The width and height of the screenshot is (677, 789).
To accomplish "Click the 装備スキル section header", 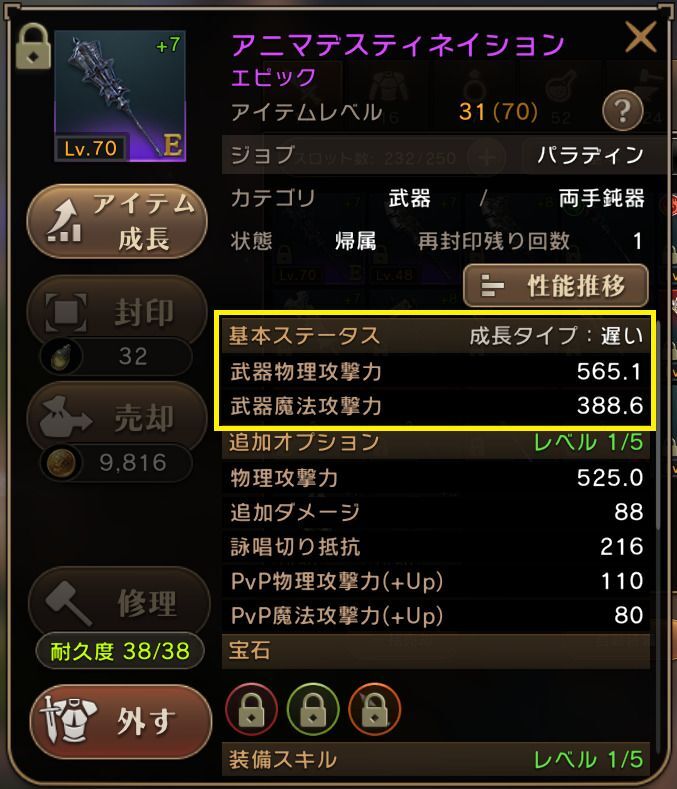I will [x=436, y=759].
